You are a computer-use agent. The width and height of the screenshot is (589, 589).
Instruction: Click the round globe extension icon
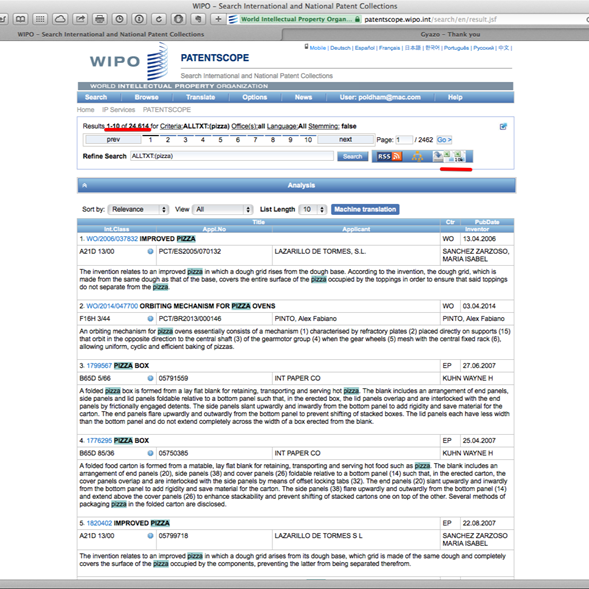click(x=179, y=19)
